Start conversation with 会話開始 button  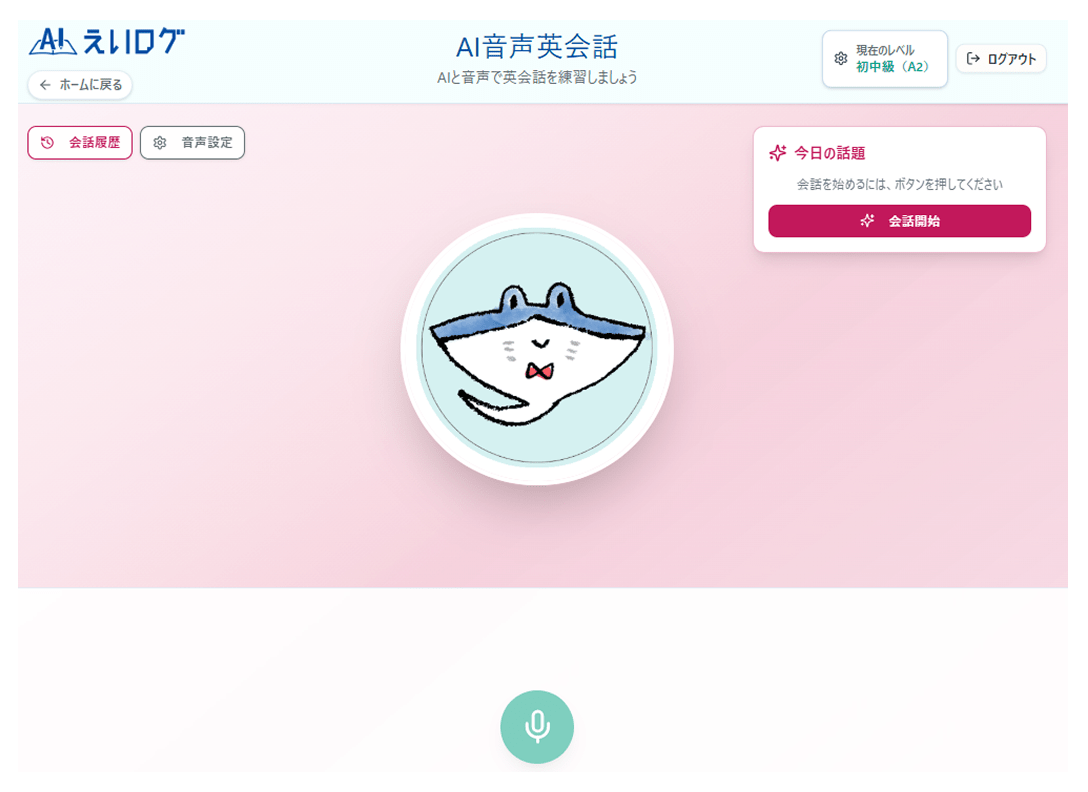(x=899, y=221)
